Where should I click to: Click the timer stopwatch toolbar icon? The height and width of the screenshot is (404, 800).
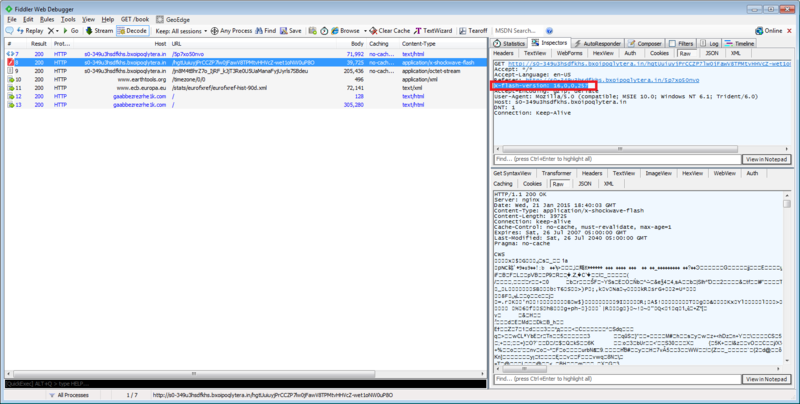click(324, 31)
